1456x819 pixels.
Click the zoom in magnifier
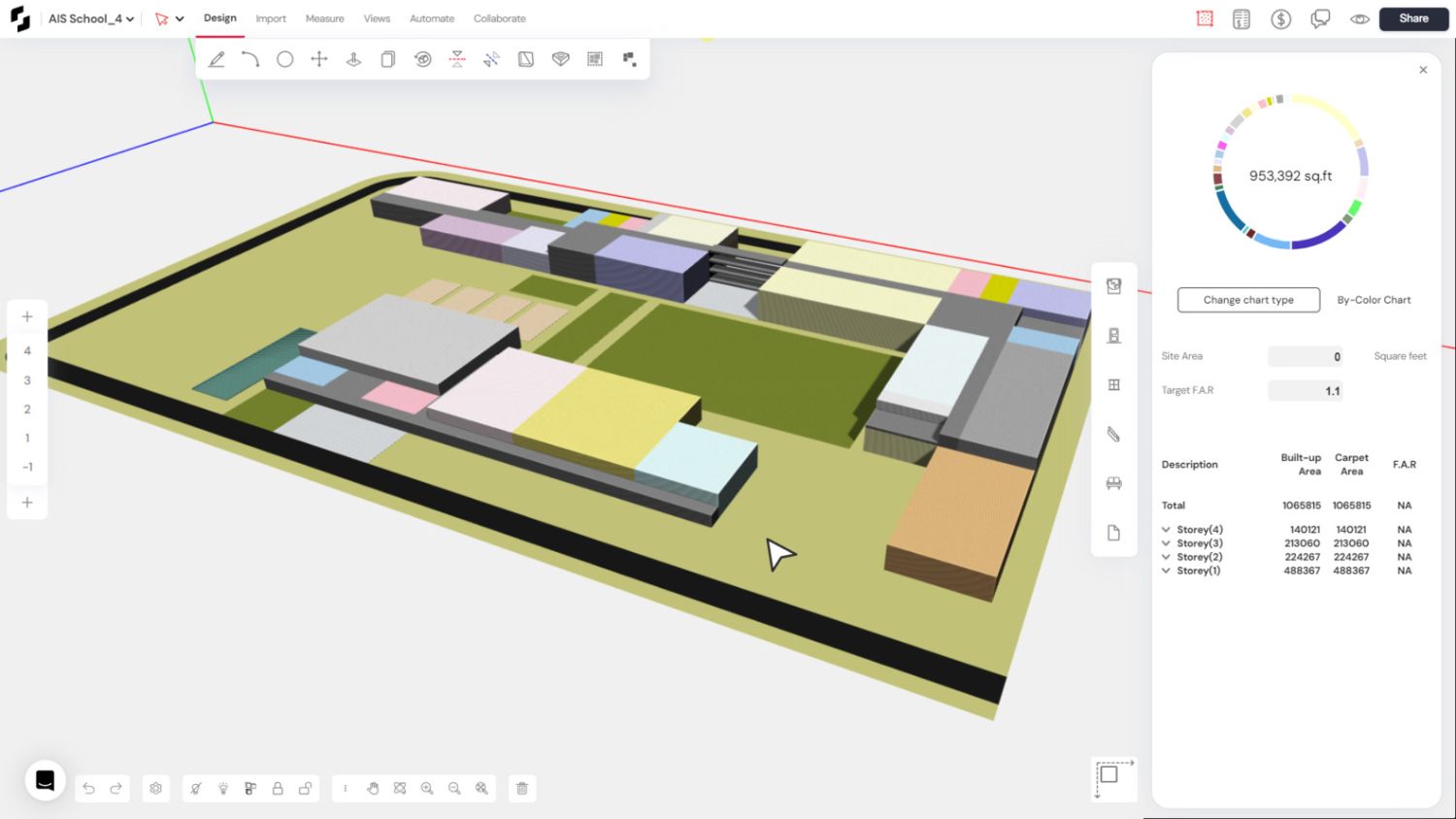pos(427,788)
